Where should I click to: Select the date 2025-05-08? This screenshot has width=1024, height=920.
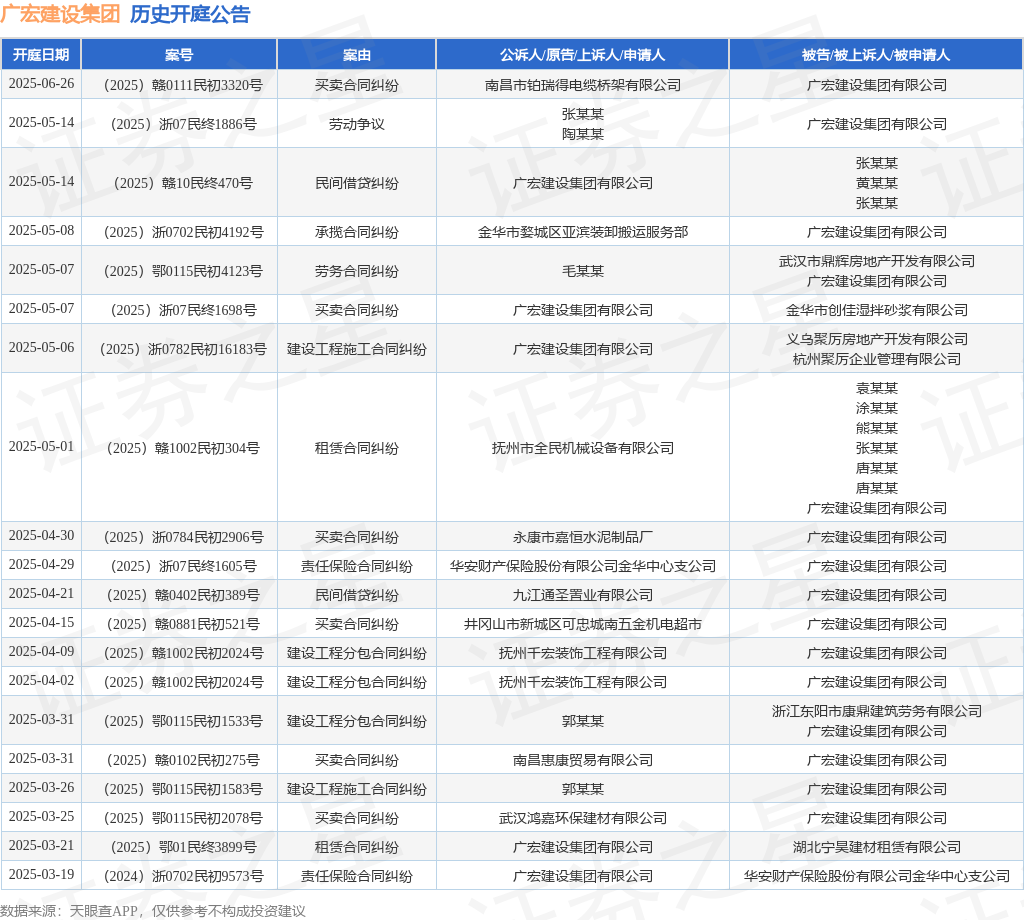tap(41, 230)
